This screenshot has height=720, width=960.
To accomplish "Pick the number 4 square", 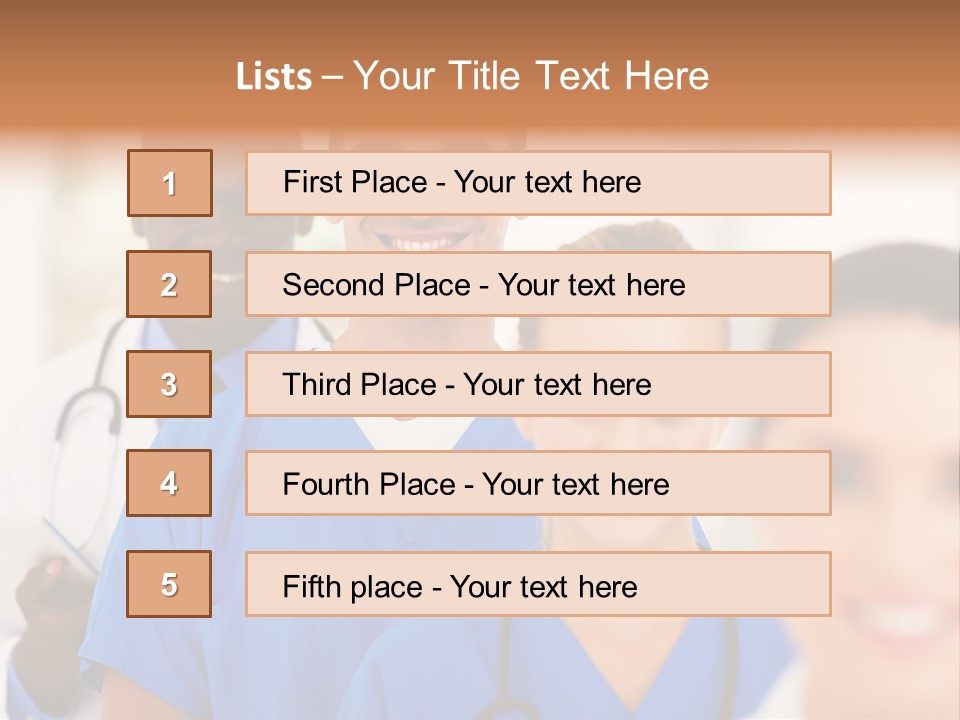I will [x=169, y=483].
